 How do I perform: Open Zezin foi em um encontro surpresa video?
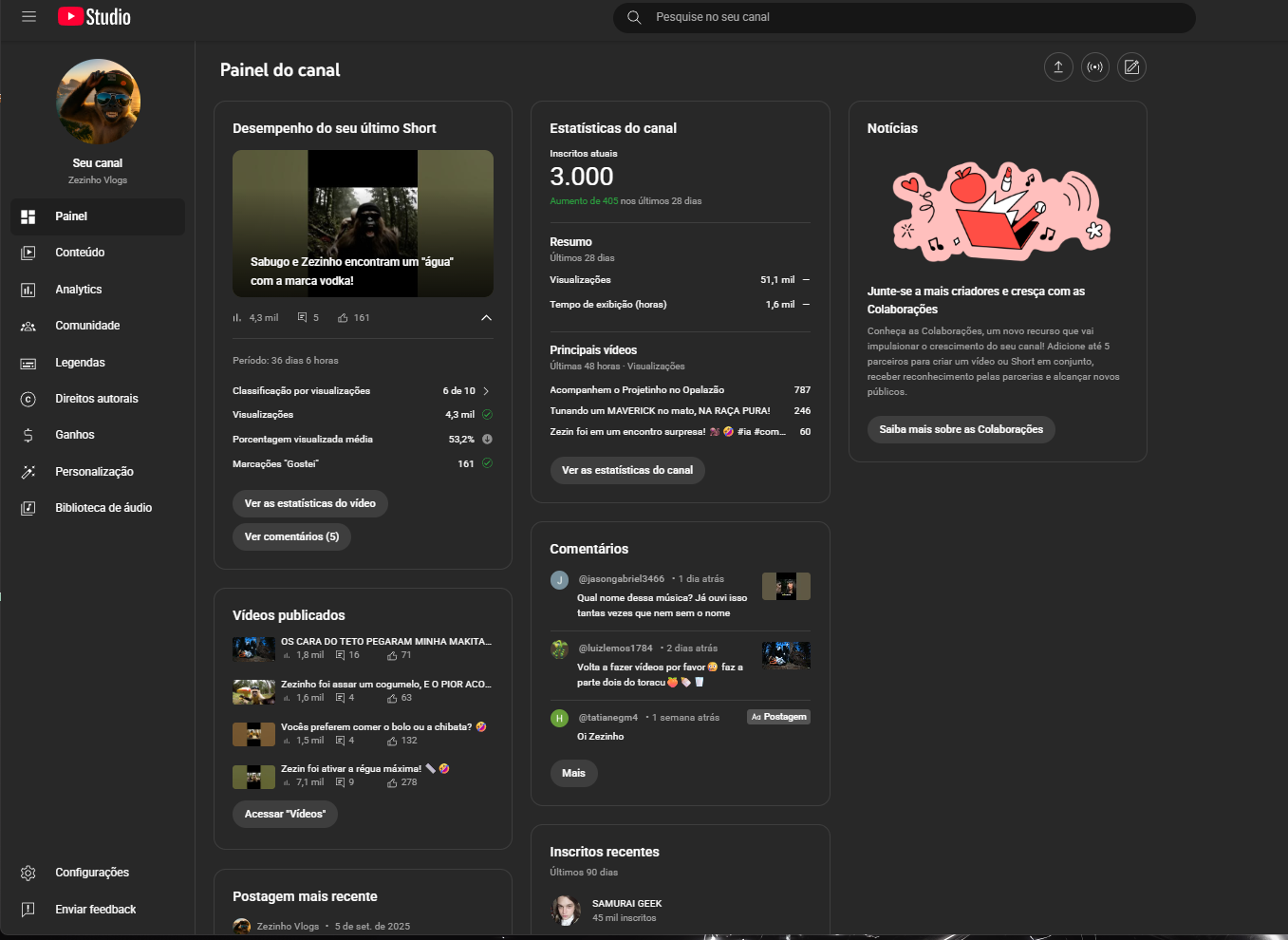pos(667,432)
